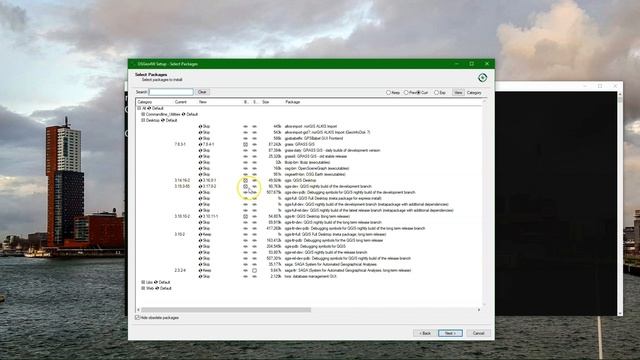Expand the Libs category node
The height and width of the screenshot is (360, 640).
pos(143,282)
